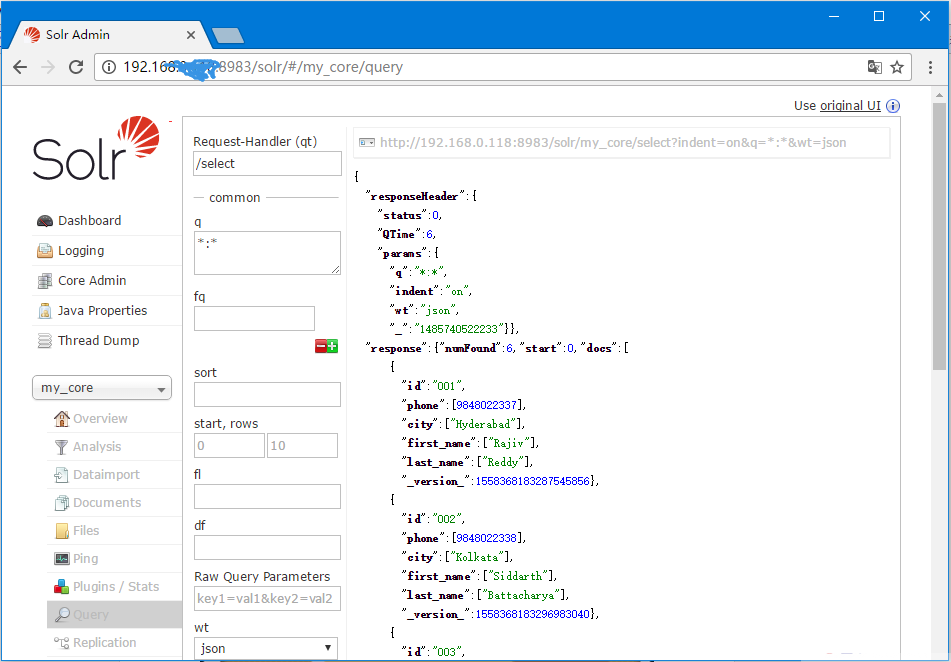Open Logging page
This screenshot has height=662, width=951.
pyautogui.click(x=81, y=251)
